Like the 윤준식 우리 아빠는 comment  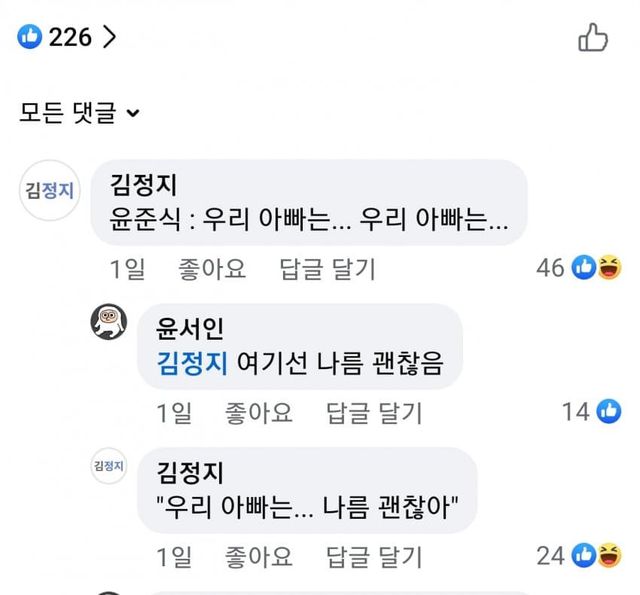[211, 269]
